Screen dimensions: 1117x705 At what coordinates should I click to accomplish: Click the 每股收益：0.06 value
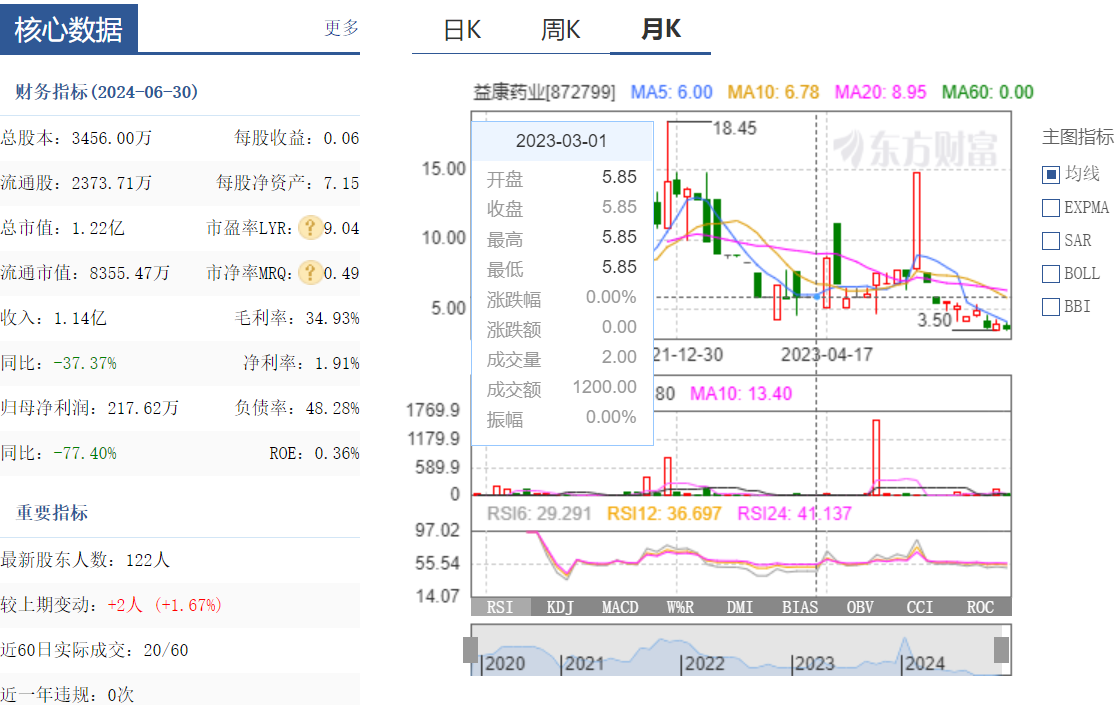point(297,138)
